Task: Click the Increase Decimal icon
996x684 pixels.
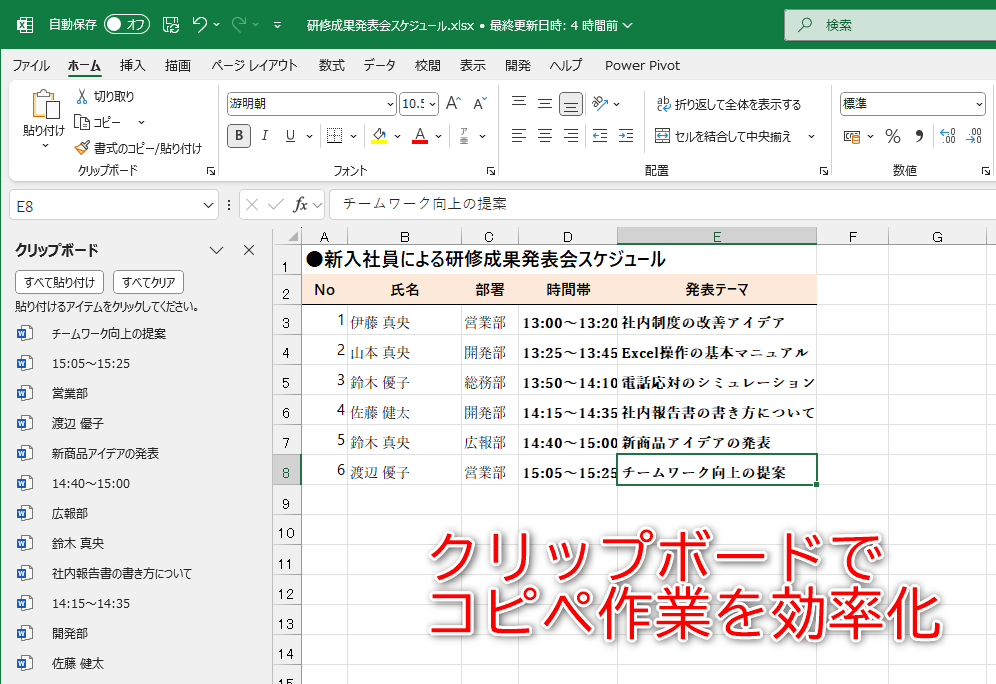Action: click(947, 135)
